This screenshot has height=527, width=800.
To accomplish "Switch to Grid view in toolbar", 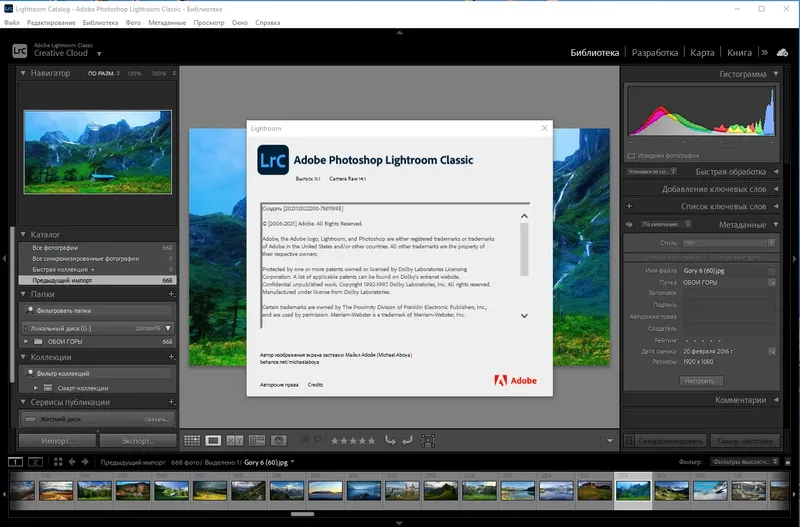I will click(x=192, y=441).
